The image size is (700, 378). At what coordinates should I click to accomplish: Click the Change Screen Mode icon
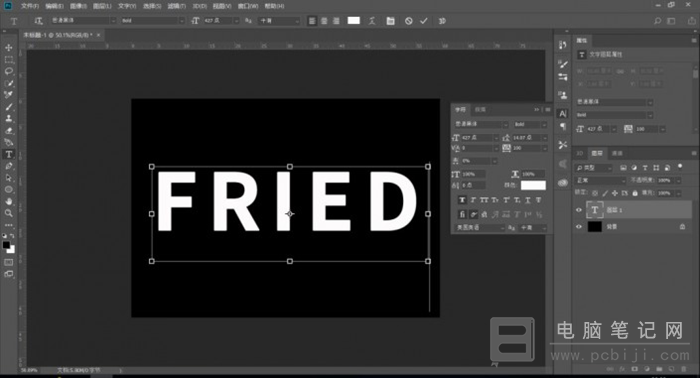tap(8, 274)
